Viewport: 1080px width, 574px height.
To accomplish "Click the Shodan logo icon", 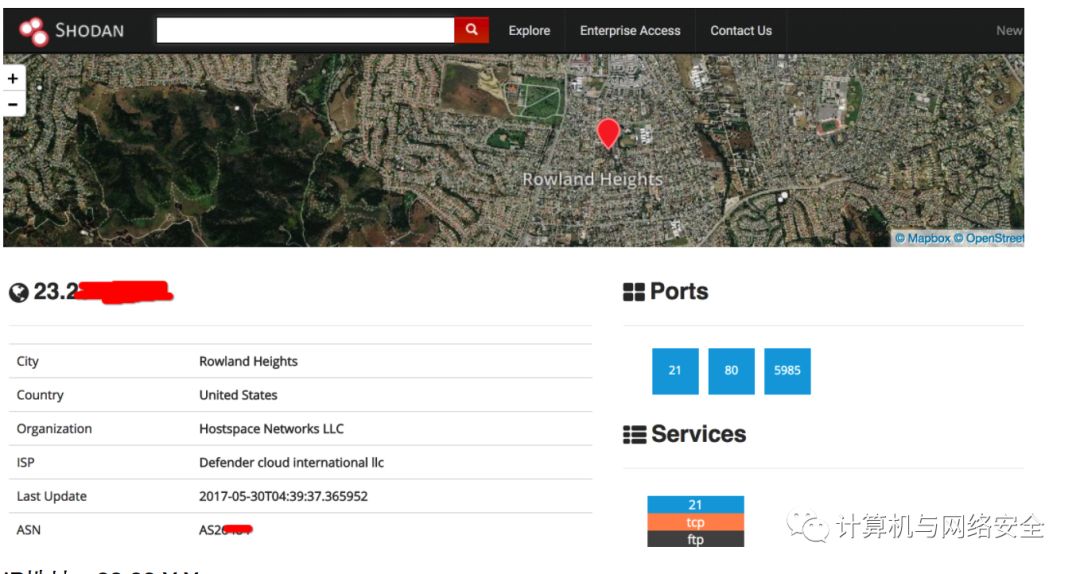I will [x=33, y=31].
